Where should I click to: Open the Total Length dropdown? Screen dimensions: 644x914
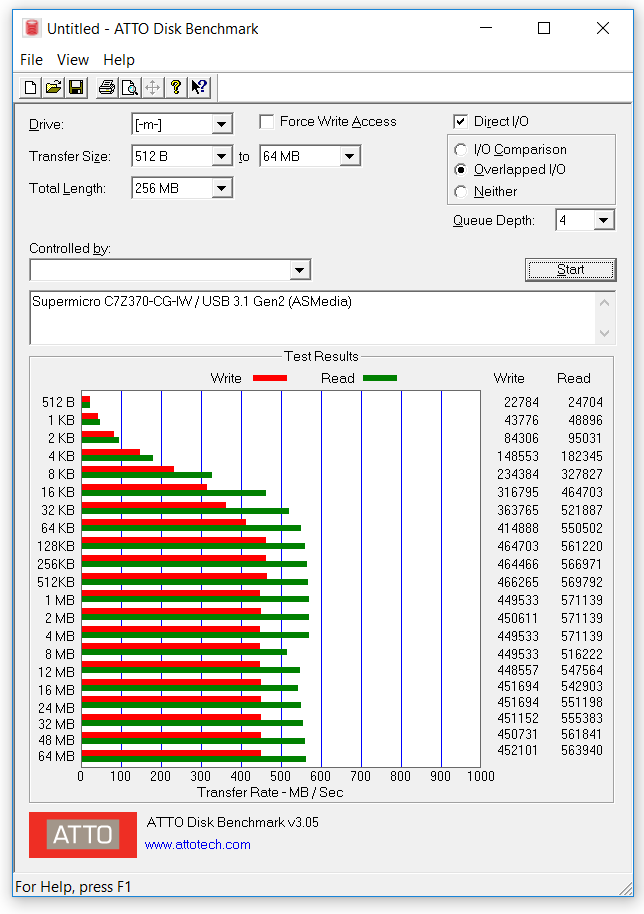tap(221, 188)
